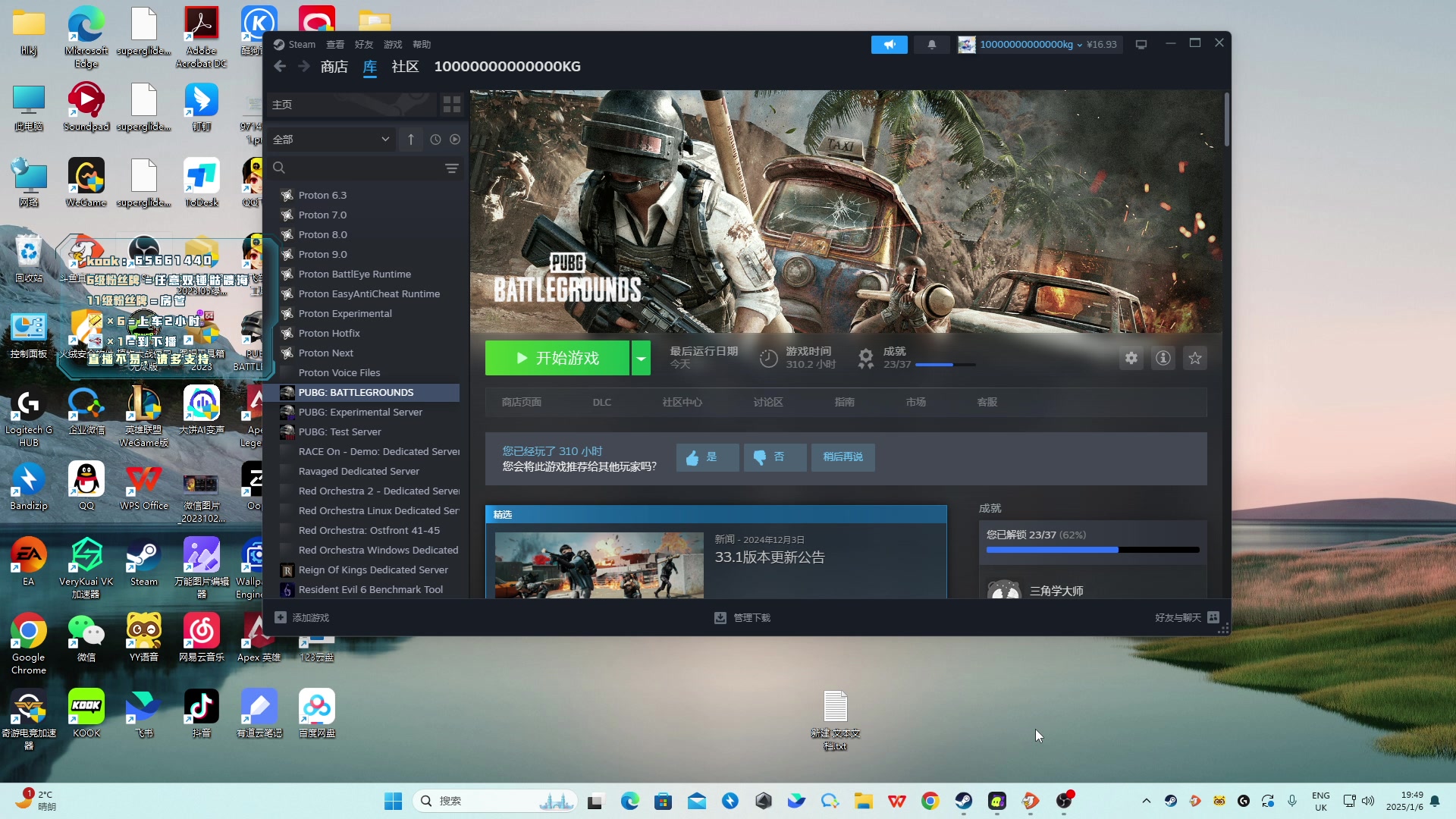Screen dimensions: 1456x819
Task: Click the Steam announcements megaphone icon
Action: [x=889, y=45]
